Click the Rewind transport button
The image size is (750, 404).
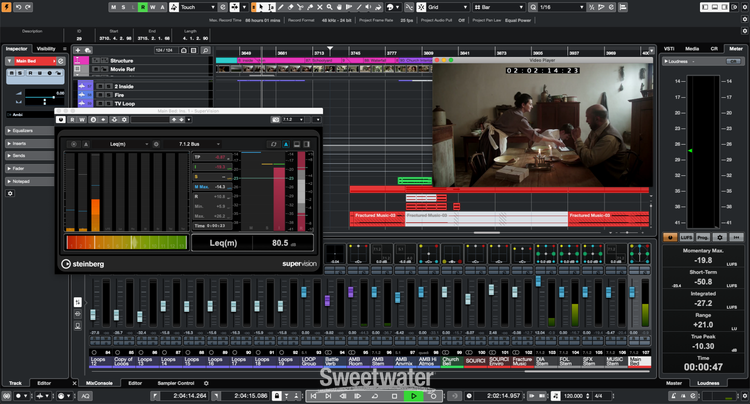343,396
